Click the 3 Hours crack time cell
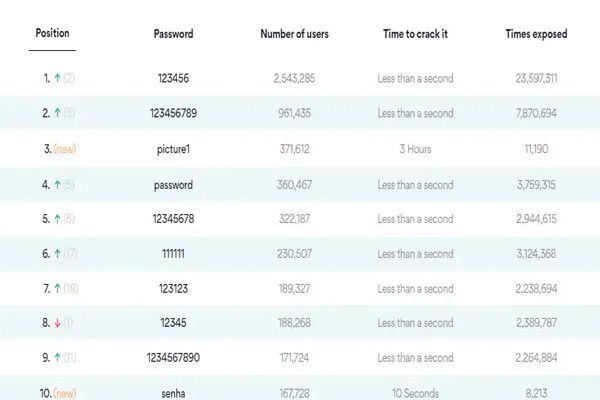The image size is (600, 400). coord(415,149)
